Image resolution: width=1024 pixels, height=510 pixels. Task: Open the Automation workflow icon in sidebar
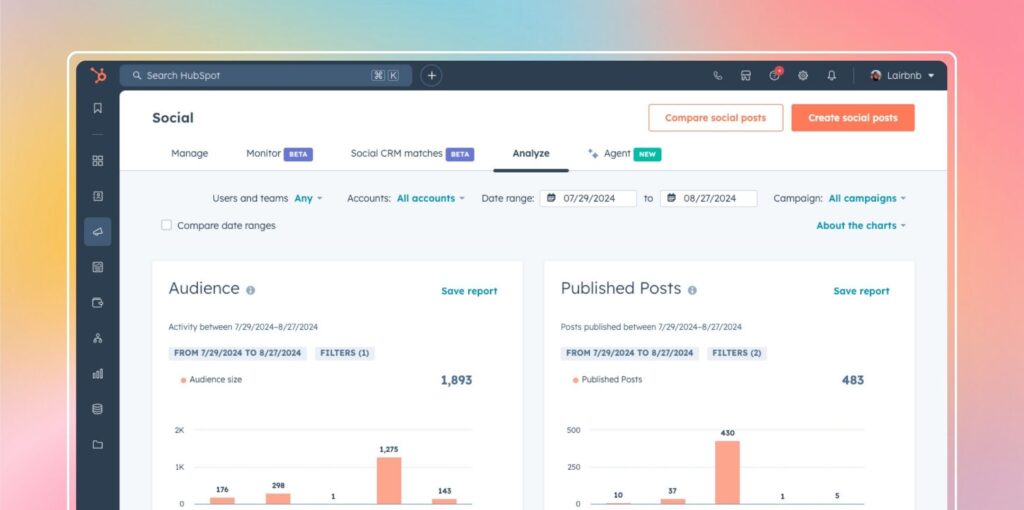point(97,338)
